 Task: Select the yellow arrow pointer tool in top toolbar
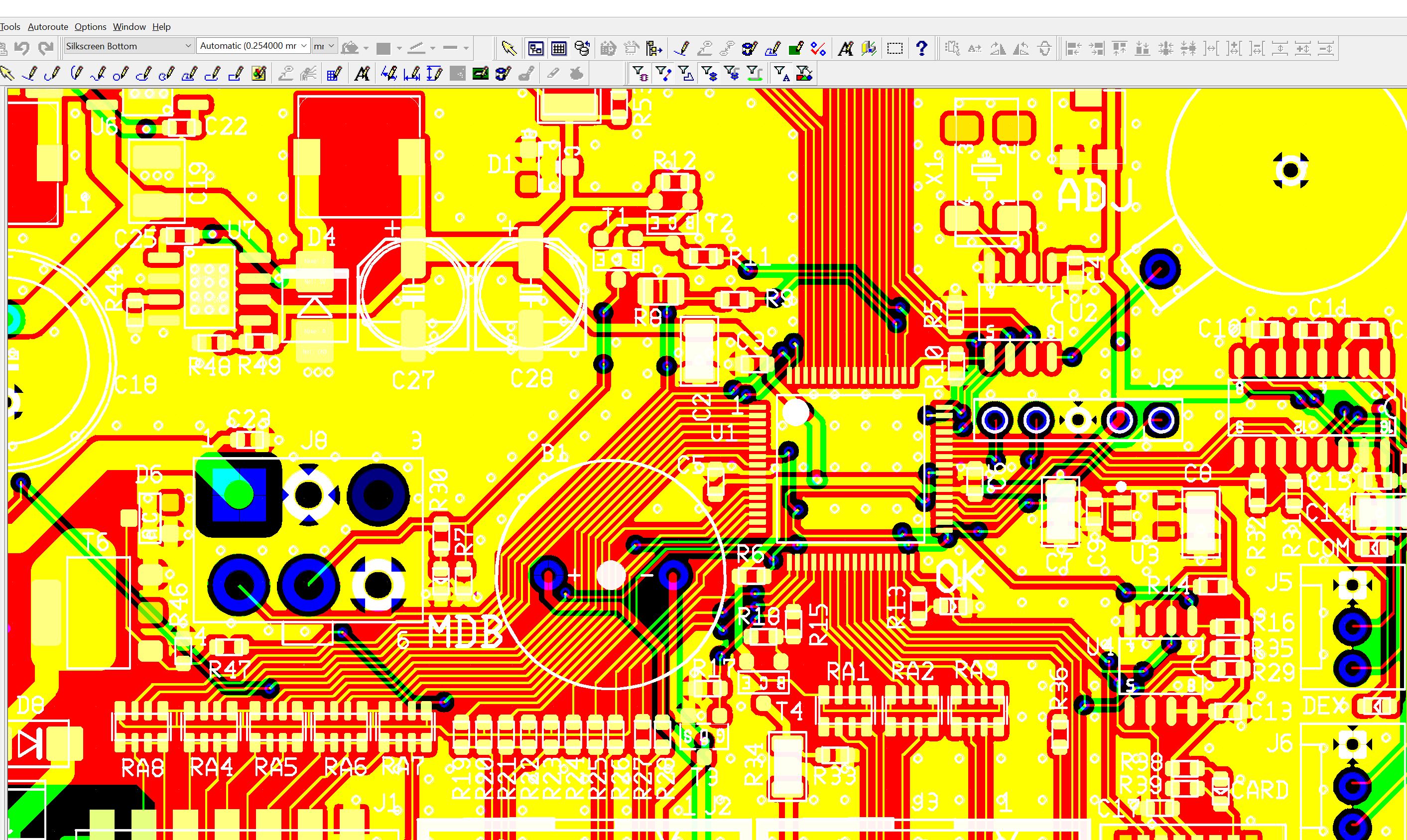point(509,49)
